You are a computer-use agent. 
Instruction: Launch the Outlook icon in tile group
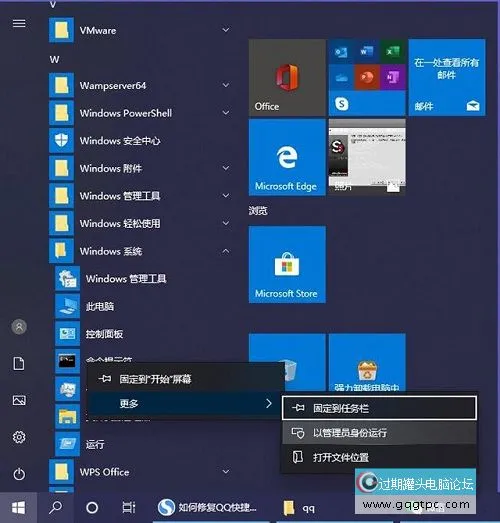pyautogui.click(x=341, y=51)
